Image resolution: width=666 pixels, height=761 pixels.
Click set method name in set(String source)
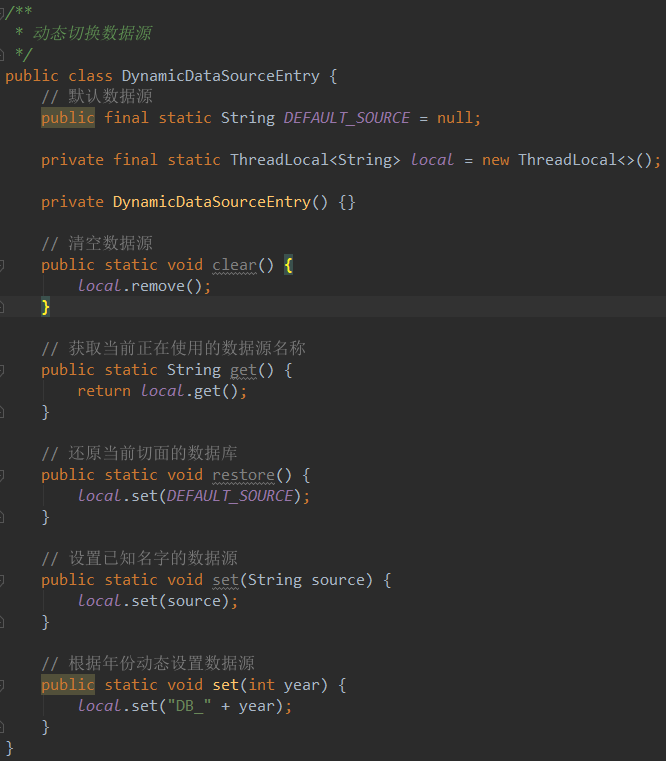(225, 580)
